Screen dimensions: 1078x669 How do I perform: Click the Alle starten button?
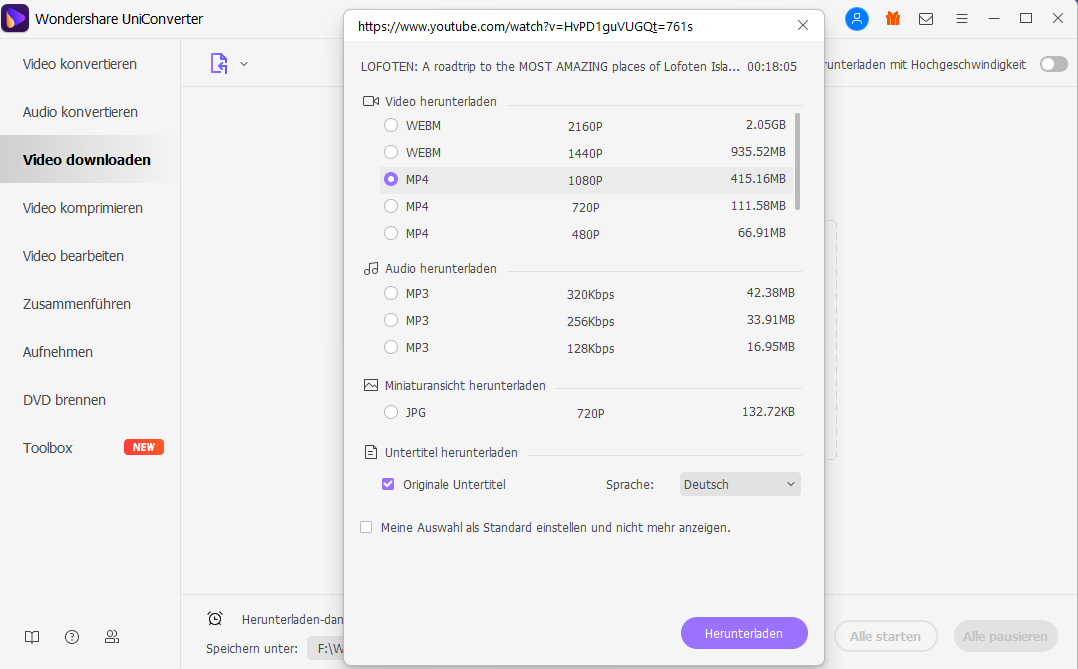(x=885, y=636)
